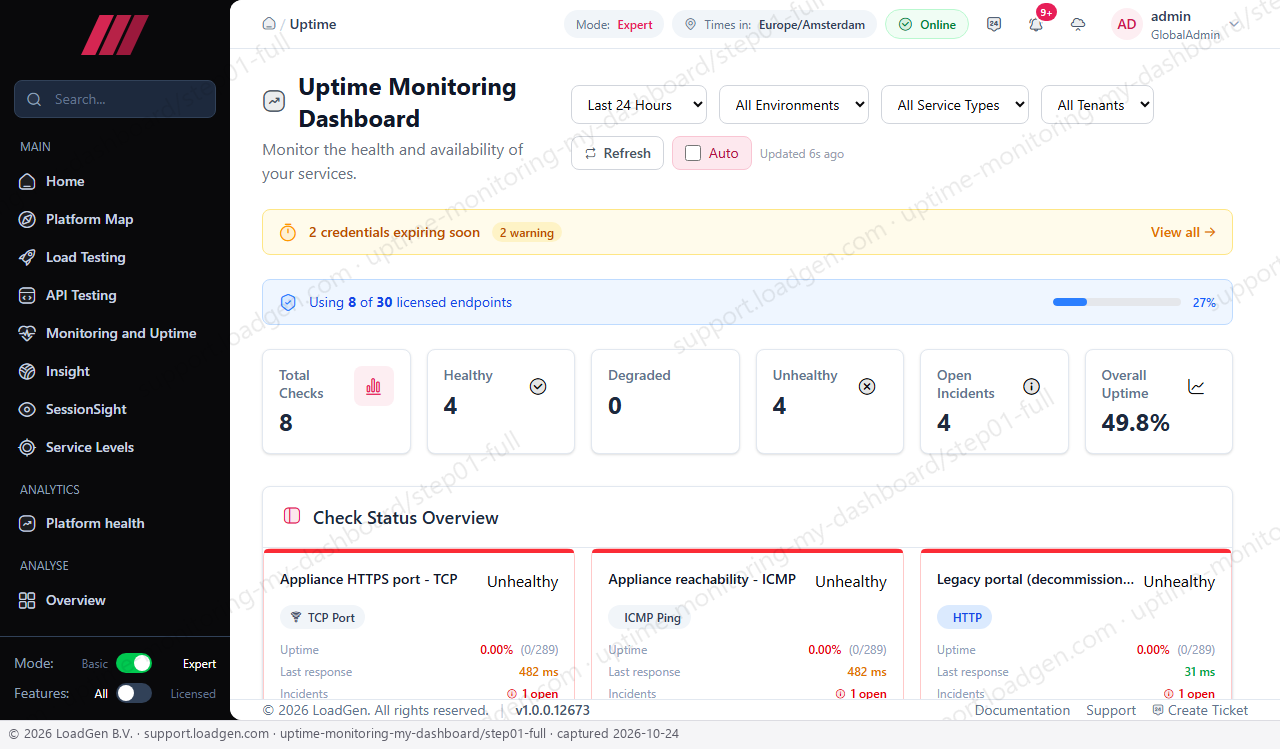The height and width of the screenshot is (749, 1280).
Task: Click the sidebar Search field
Action: pos(115,99)
